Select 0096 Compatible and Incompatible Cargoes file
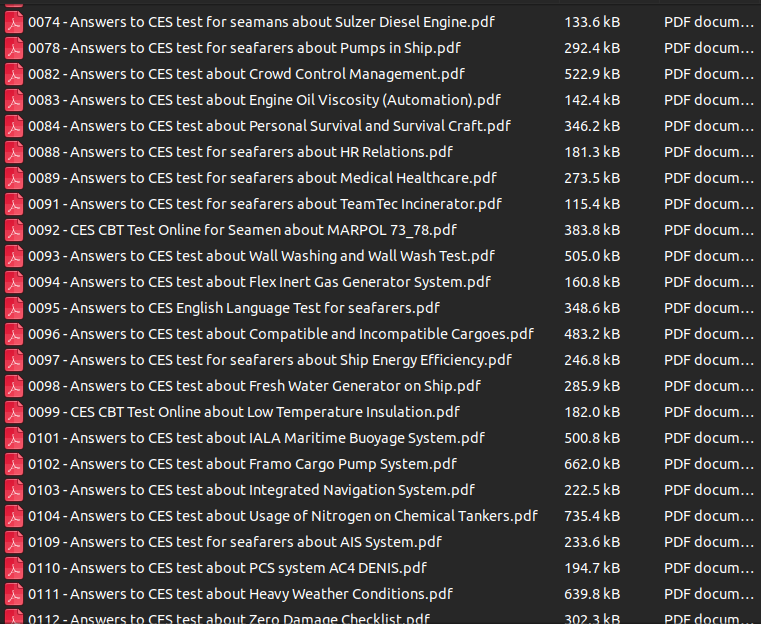 [280, 334]
